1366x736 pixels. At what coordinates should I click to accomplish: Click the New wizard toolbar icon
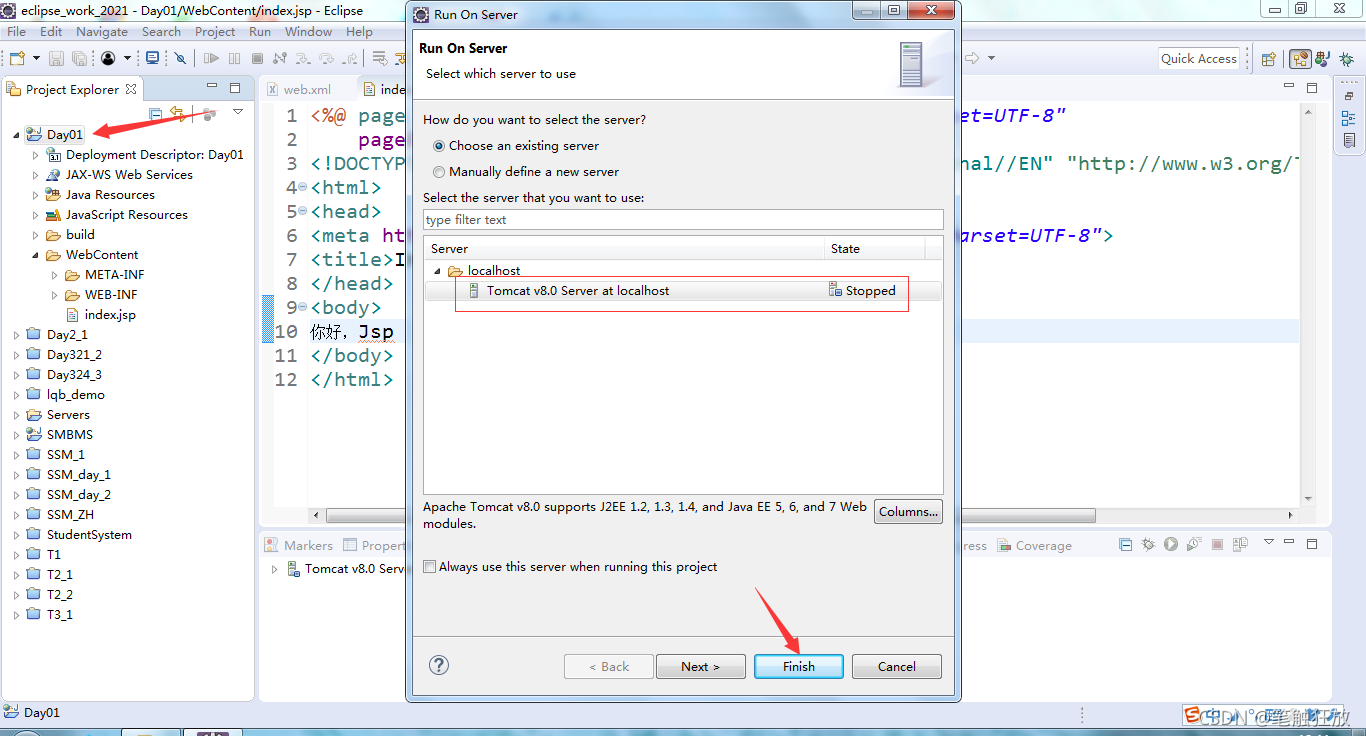point(17,59)
